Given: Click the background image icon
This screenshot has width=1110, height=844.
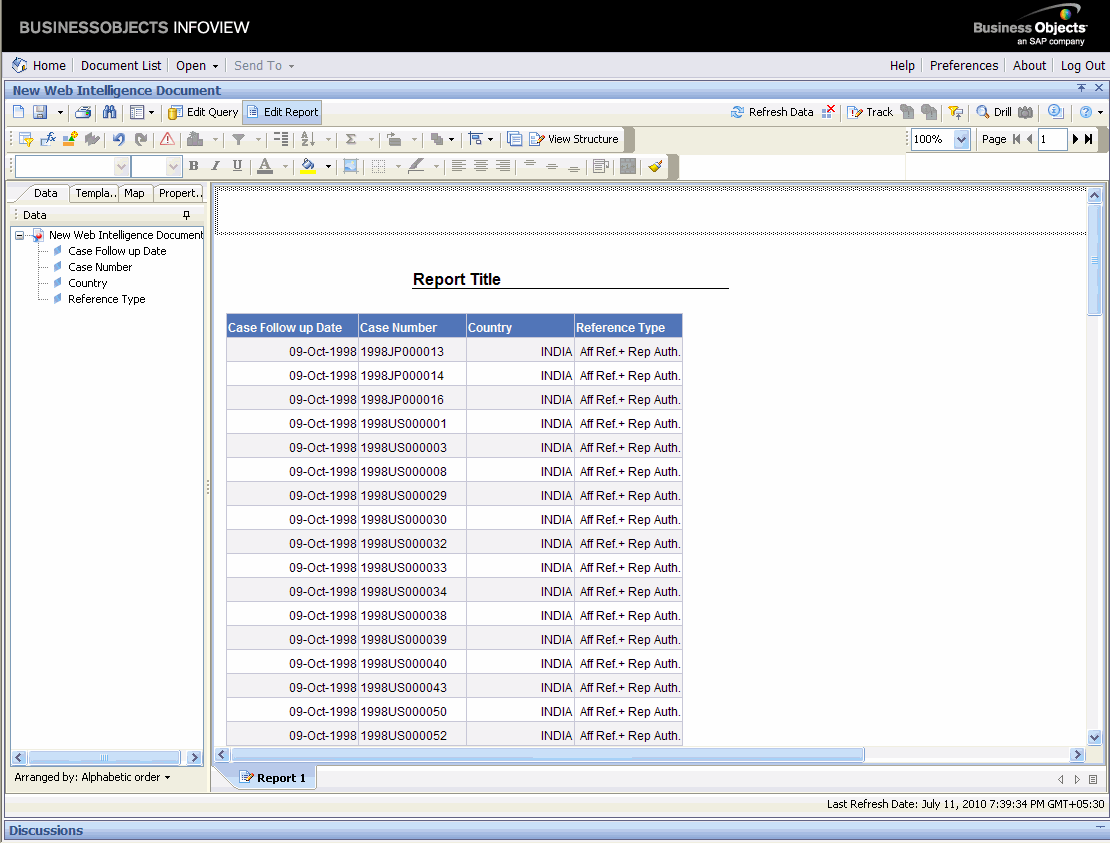Looking at the screenshot, I should click(350, 166).
